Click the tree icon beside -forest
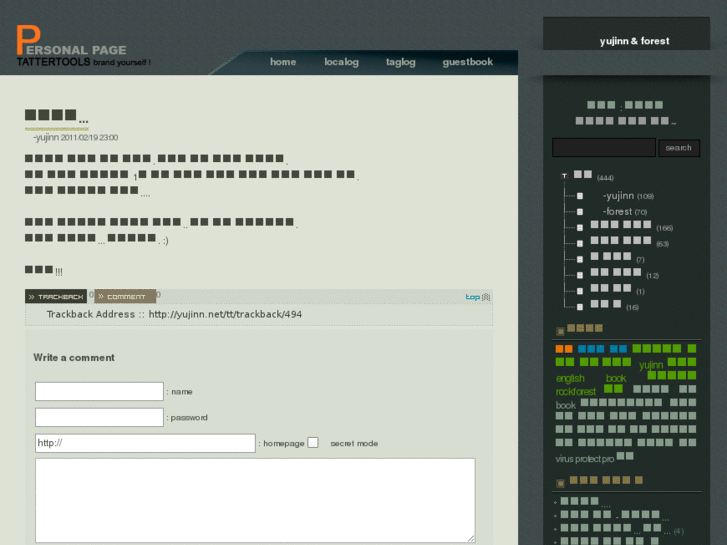 pyautogui.click(x=580, y=212)
